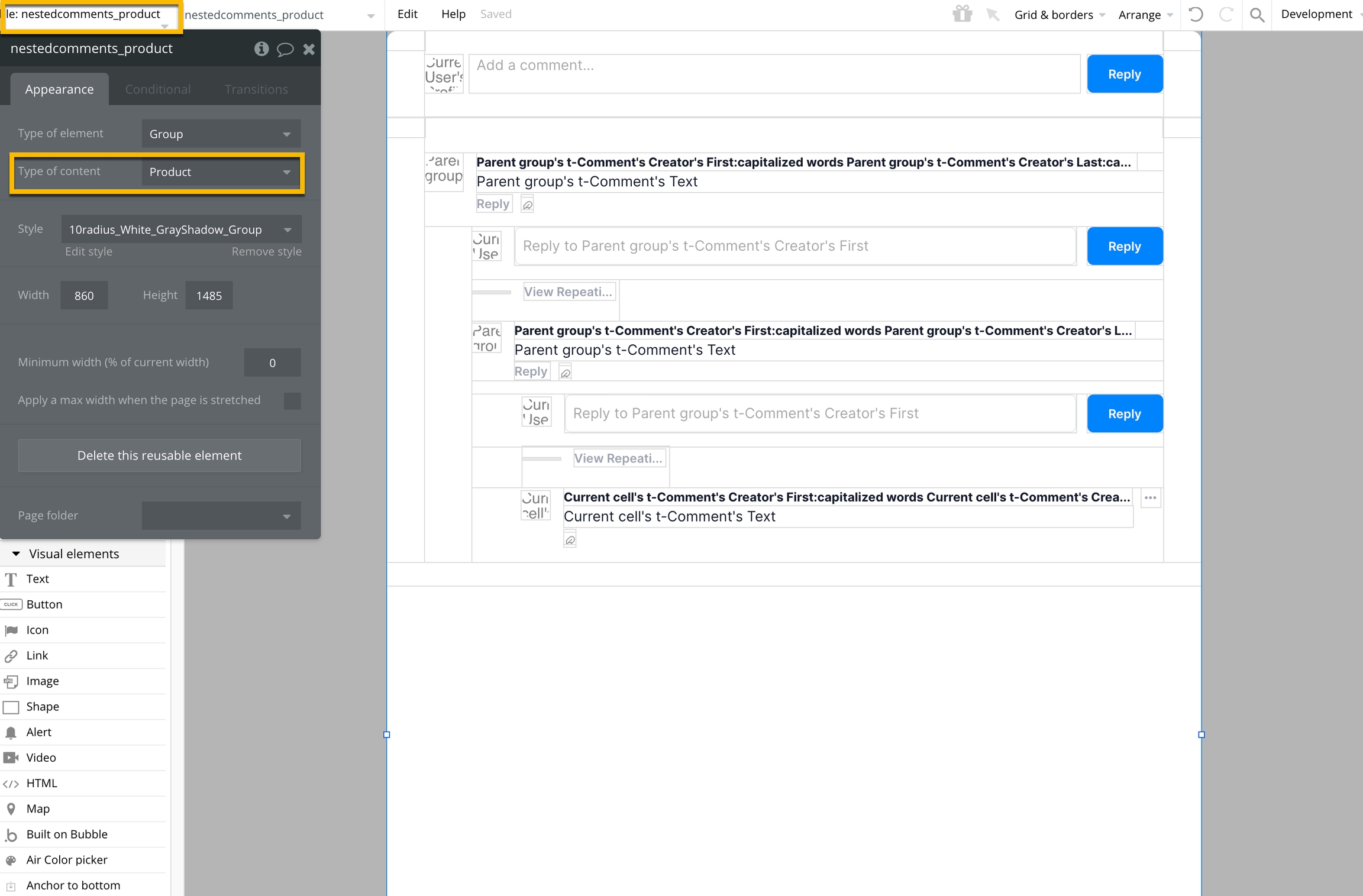Click the undo arrow in the top toolbar
This screenshot has width=1363, height=896.
pyautogui.click(x=1195, y=14)
